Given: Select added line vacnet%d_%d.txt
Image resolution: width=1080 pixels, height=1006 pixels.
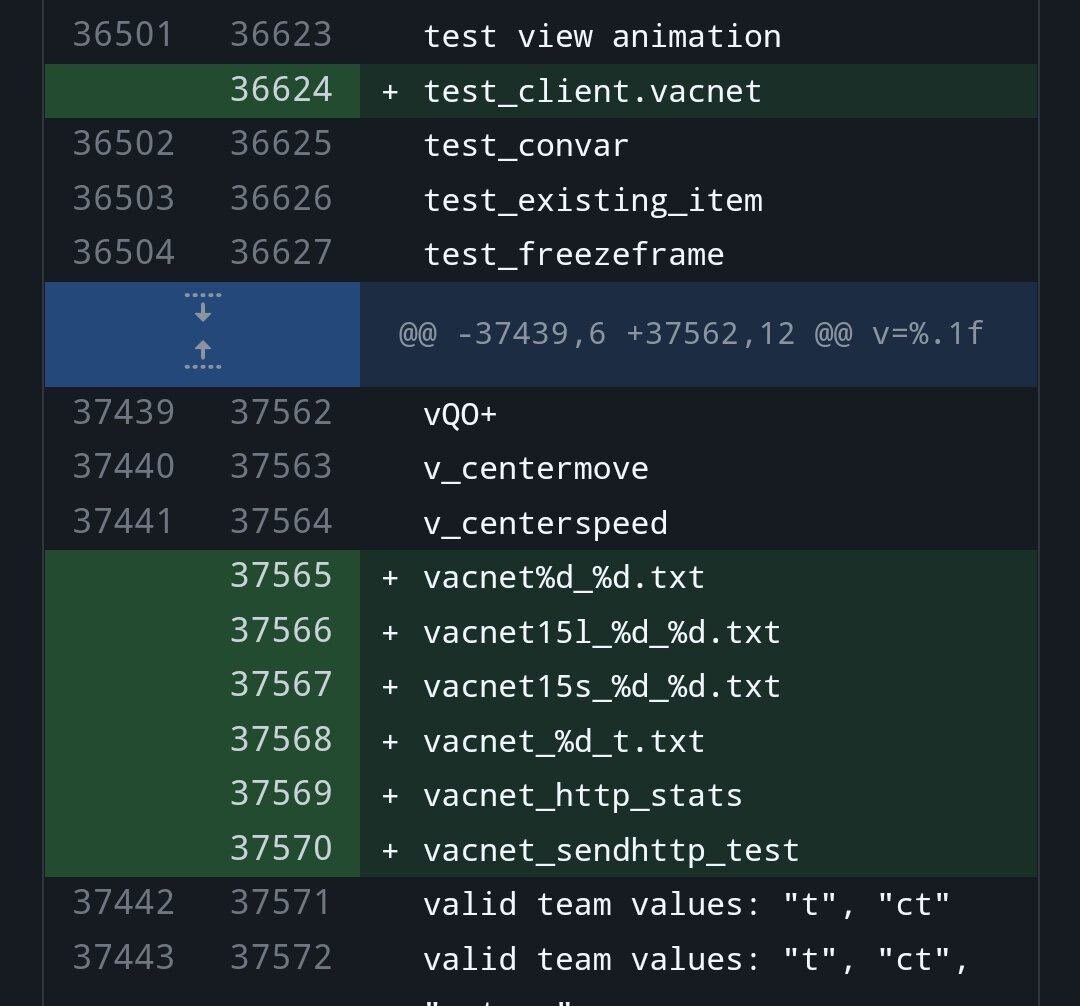Looking at the screenshot, I should 563,577.
